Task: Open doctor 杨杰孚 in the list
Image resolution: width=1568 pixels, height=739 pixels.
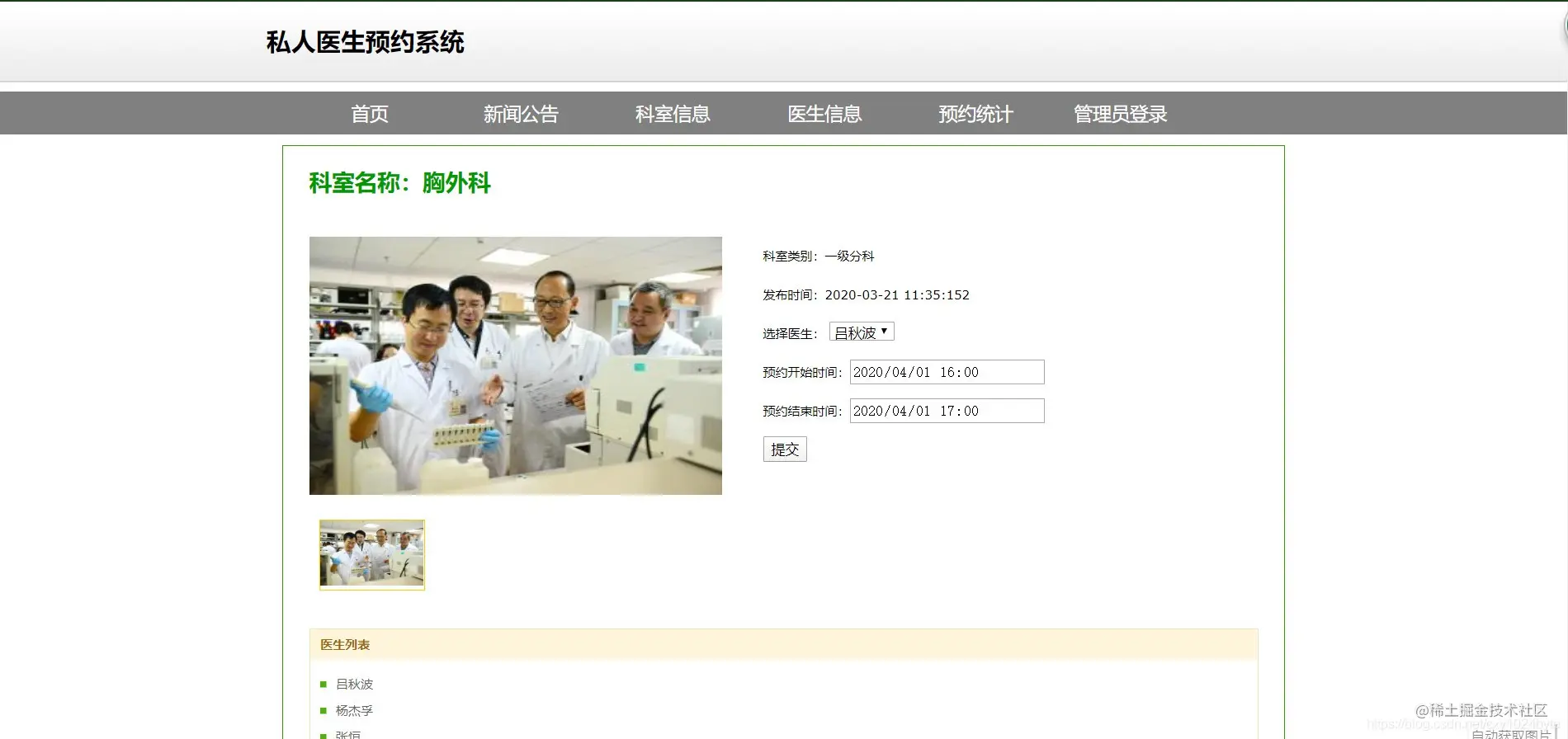Action: [355, 710]
